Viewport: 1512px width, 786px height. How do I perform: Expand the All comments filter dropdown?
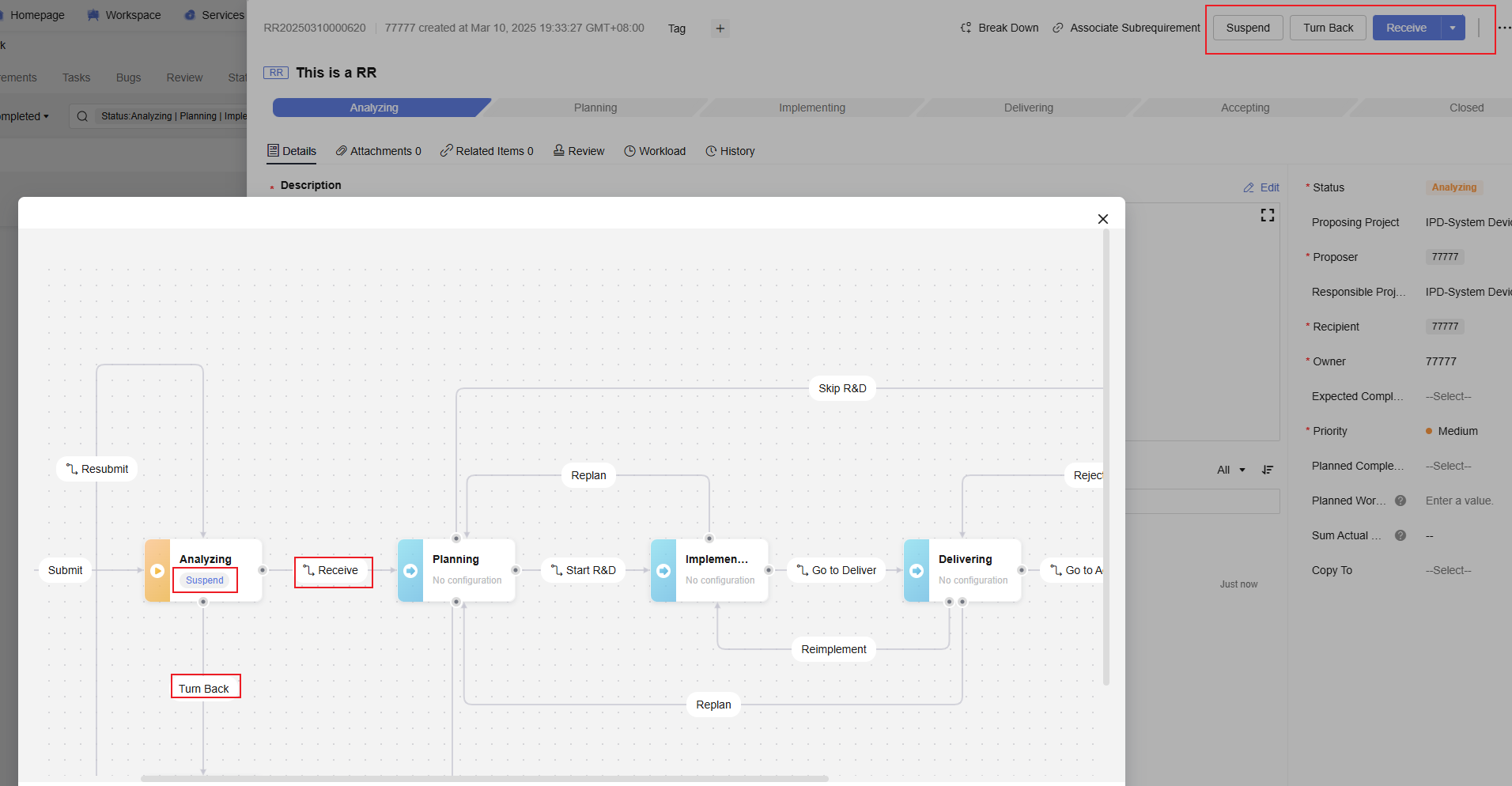[1230, 470]
